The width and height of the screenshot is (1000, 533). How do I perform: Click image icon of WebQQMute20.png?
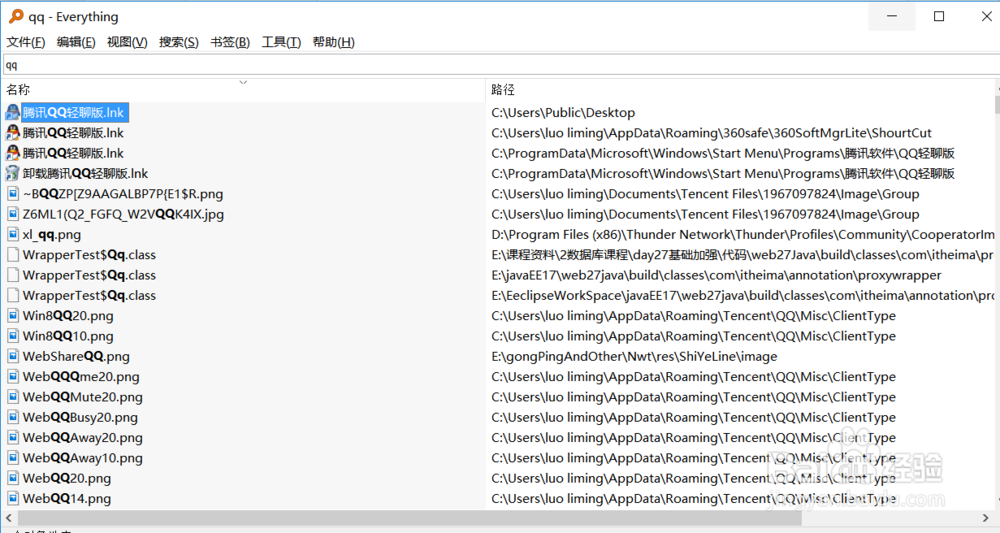click(13, 397)
